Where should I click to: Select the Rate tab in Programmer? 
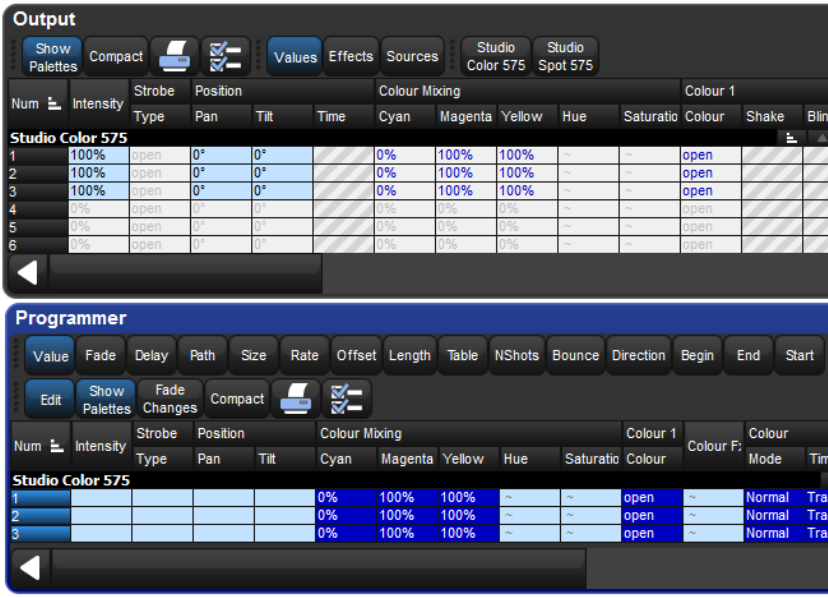coord(304,356)
